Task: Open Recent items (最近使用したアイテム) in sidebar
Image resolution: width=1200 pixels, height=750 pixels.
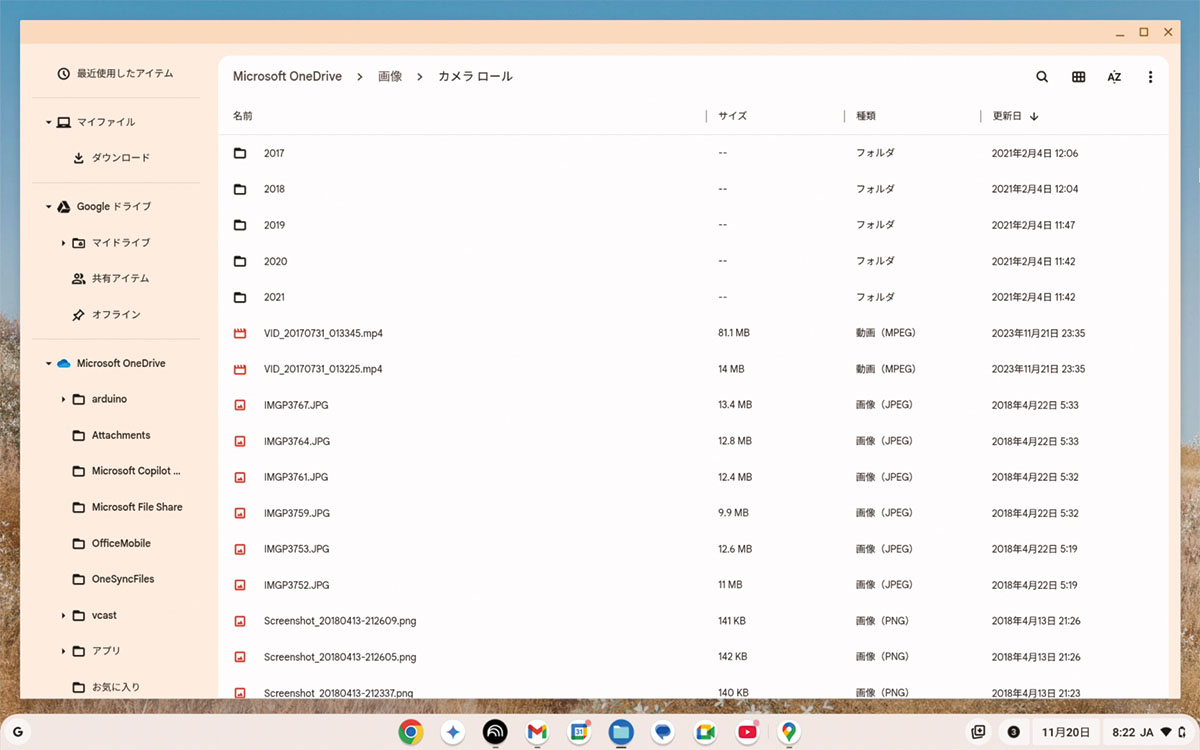Action: pos(116,73)
